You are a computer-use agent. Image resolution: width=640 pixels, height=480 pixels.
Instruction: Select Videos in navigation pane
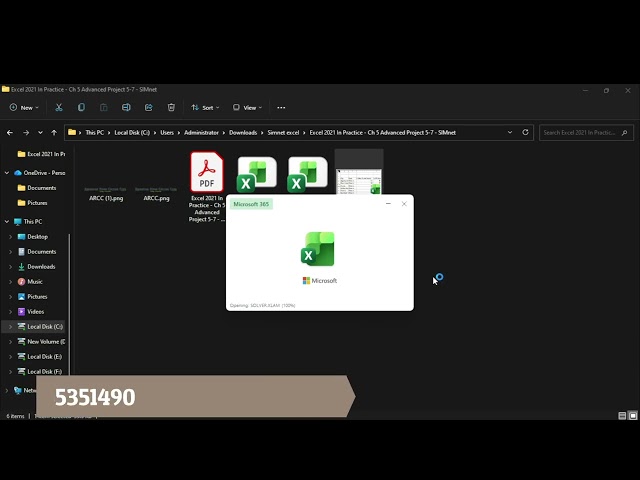click(x=31, y=312)
